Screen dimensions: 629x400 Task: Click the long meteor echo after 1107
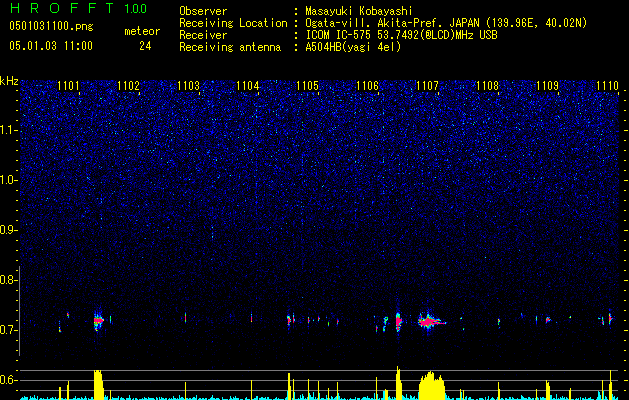pos(431,321)
